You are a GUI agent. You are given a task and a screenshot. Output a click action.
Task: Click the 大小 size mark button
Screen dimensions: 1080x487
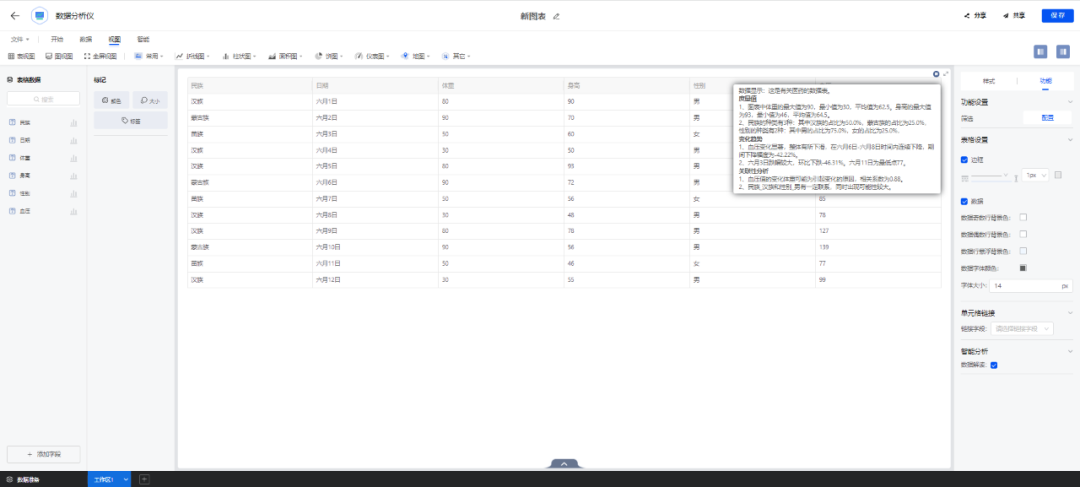click(x=150, y=100)
